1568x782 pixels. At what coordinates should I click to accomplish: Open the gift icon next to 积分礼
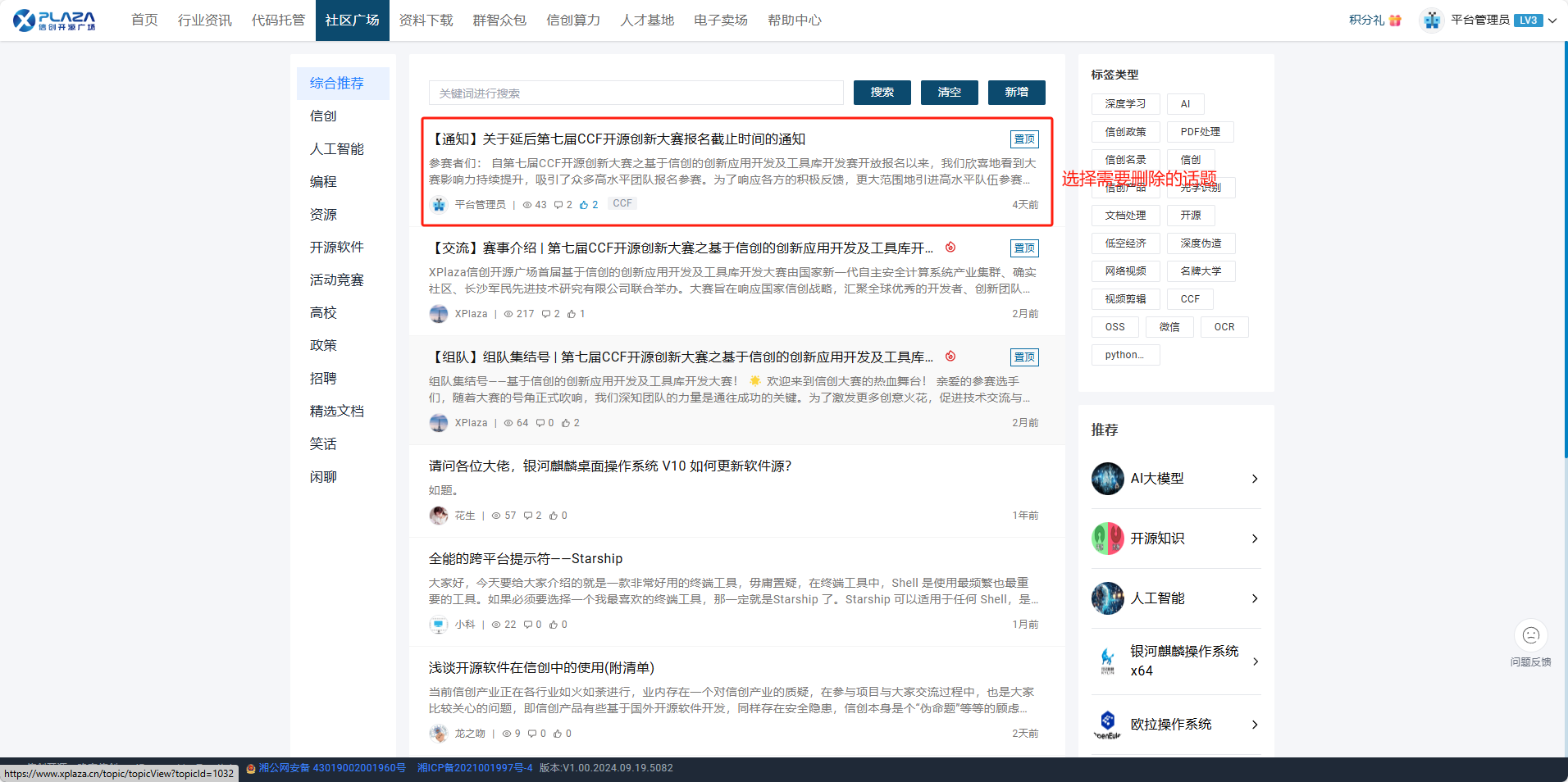point(1395,20)
